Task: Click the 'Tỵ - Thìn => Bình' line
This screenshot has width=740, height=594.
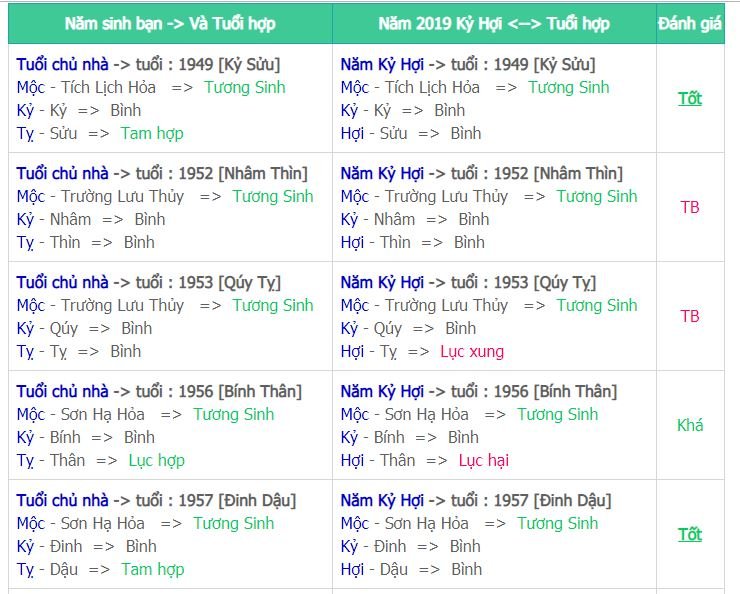Action: 85,243
